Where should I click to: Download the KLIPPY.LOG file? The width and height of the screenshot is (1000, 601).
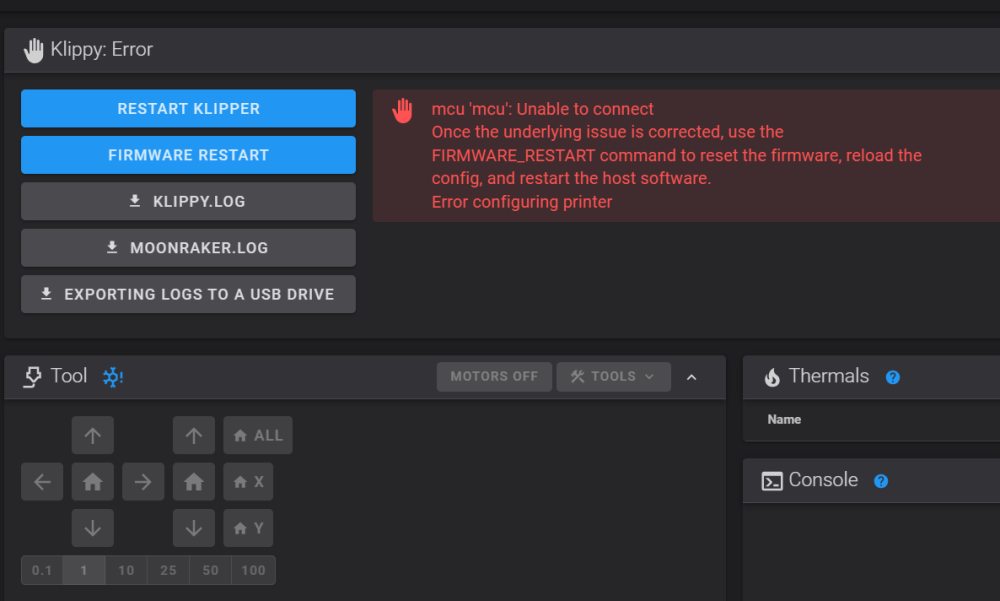188,202
